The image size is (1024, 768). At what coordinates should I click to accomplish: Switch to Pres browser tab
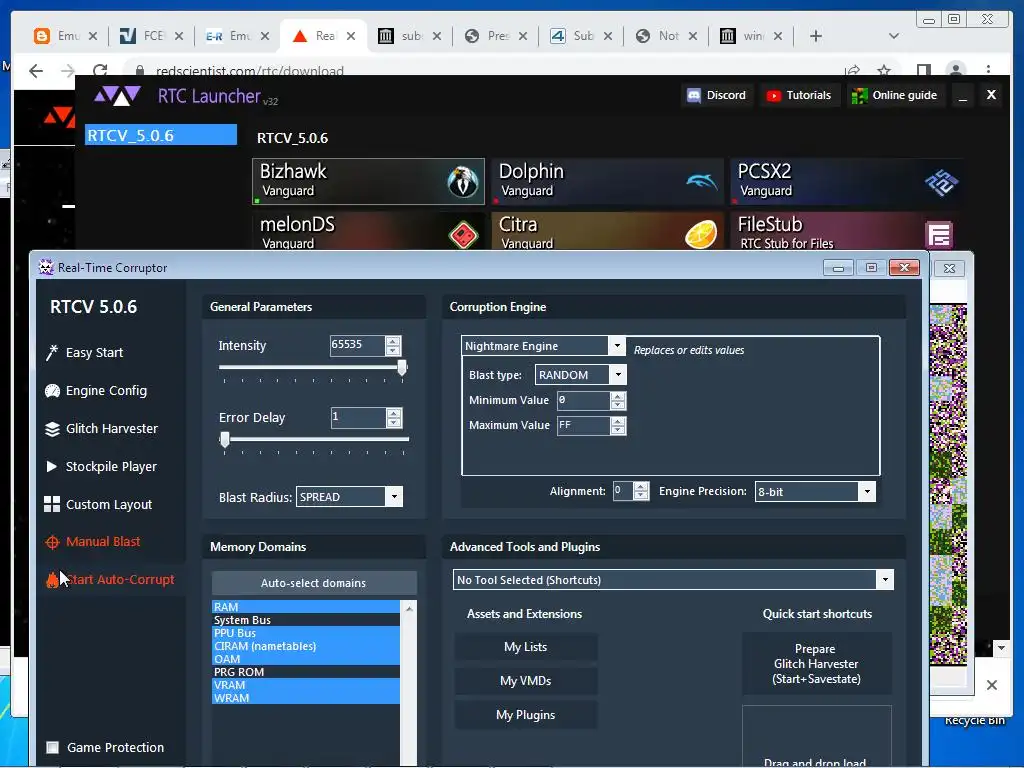pos(496,36)
